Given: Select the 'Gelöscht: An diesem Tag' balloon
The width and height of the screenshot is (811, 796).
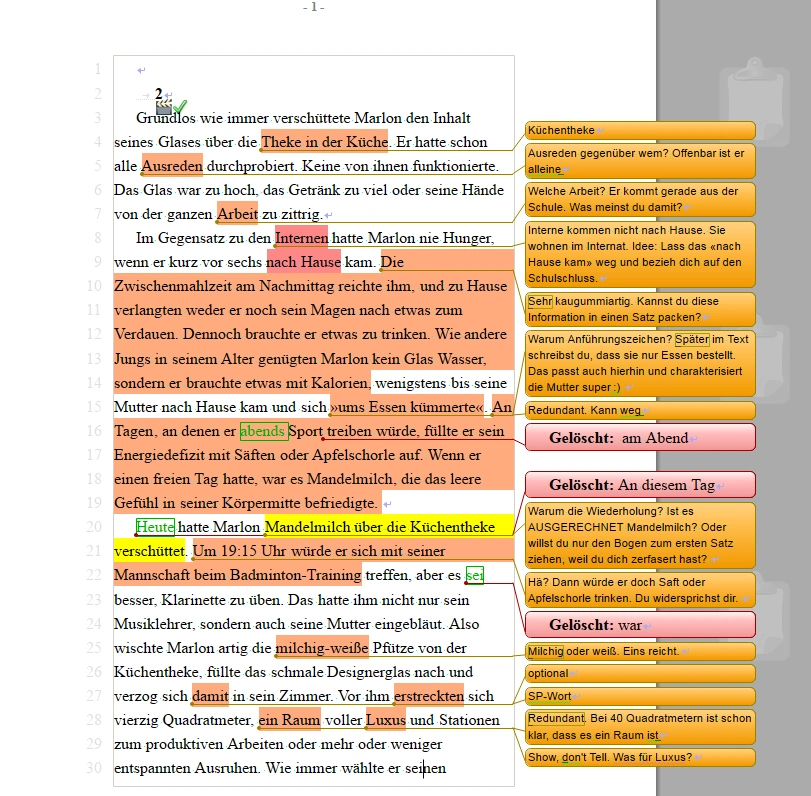Looking at the screenshot, I should coord(640,485).
